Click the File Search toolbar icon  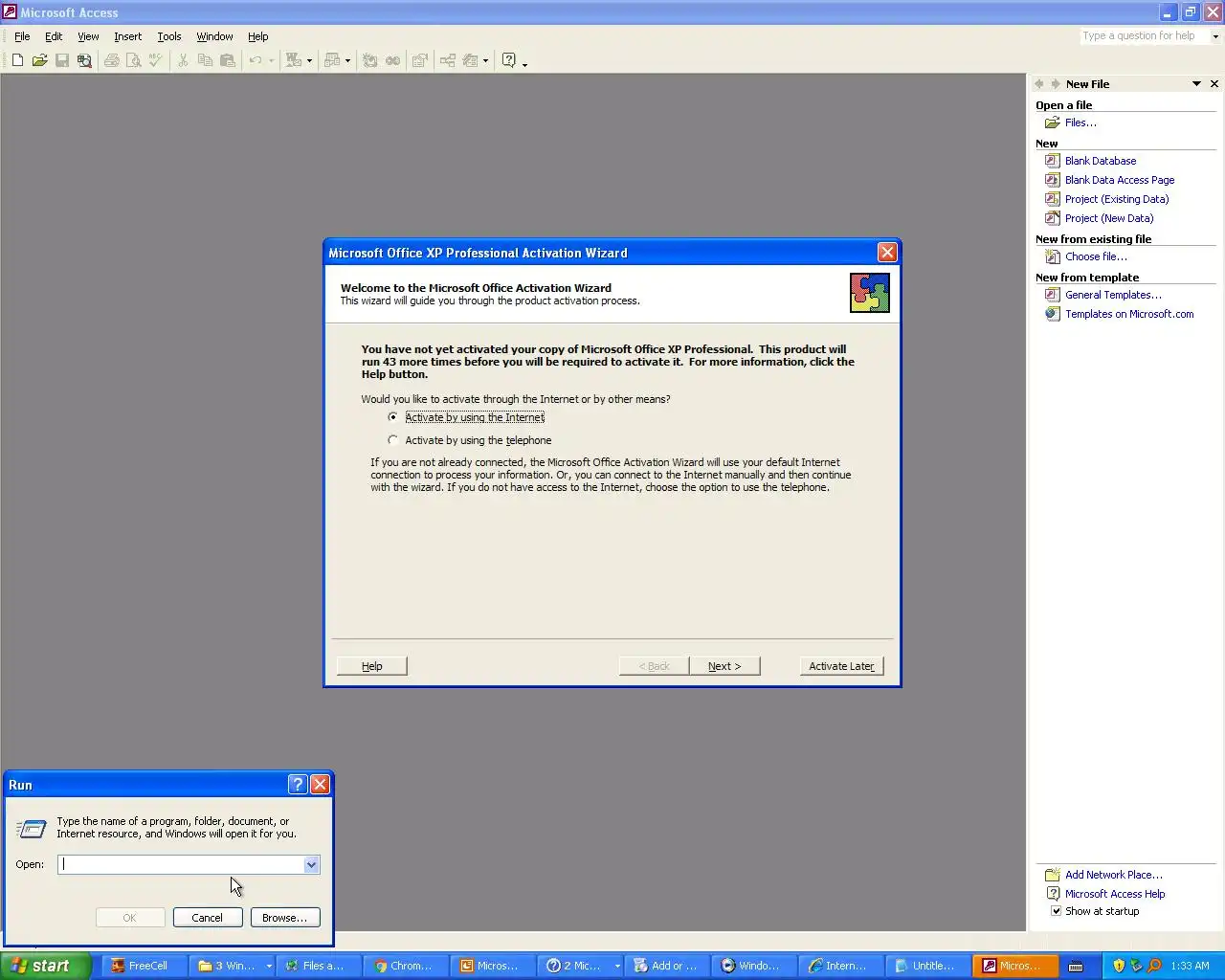(x=84, y=60)
